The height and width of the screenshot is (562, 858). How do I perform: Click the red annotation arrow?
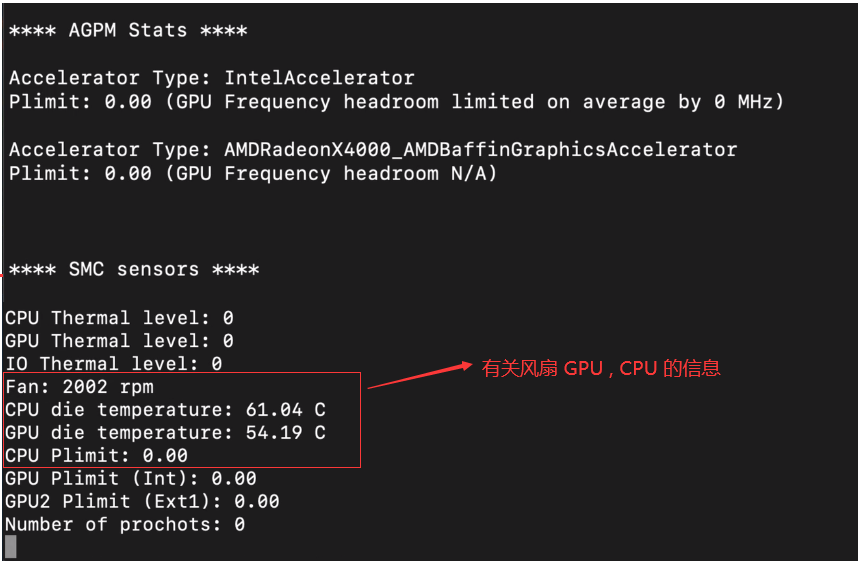click(420, 376)
